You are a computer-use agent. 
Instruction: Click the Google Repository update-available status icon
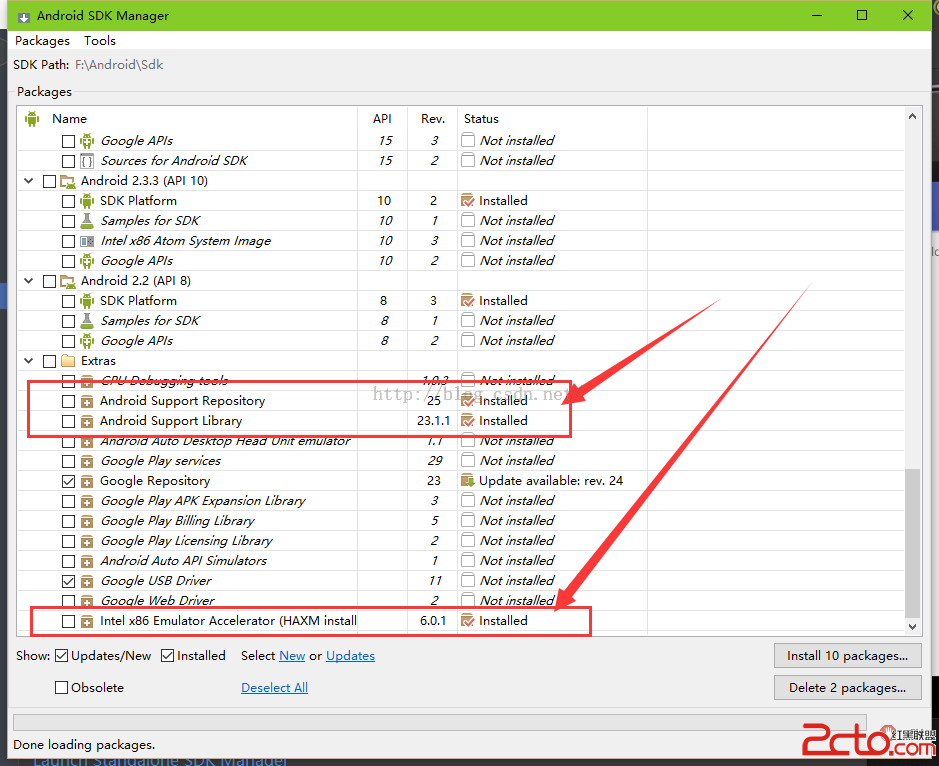(468, 480)
